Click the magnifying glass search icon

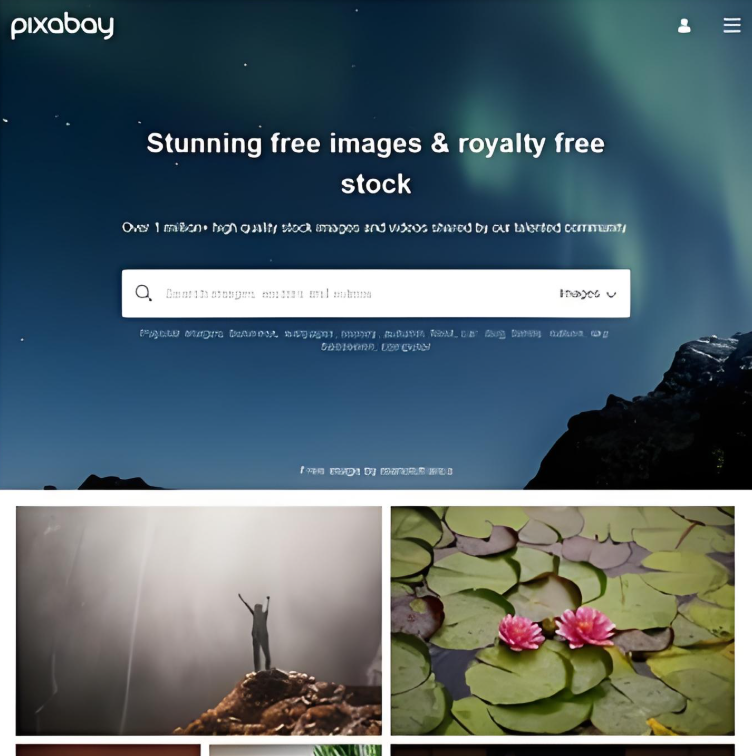[x=143, y=293]
